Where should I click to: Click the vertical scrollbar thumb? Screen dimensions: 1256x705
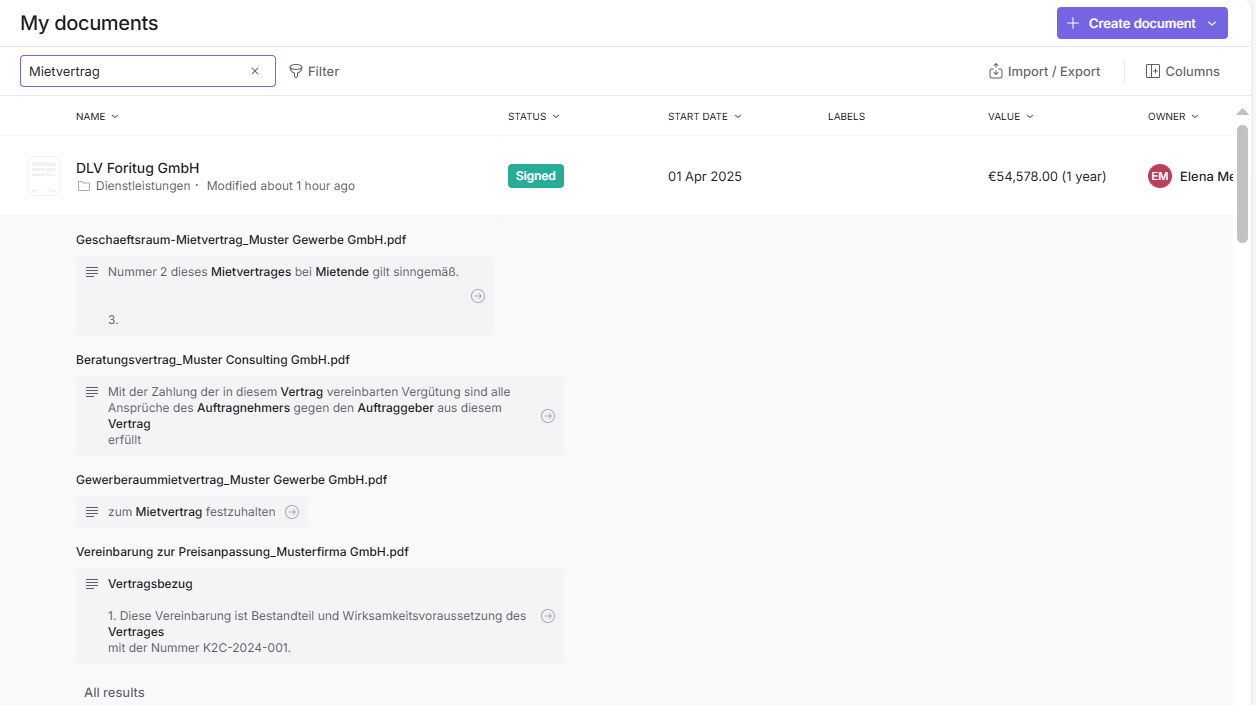[1243, 184]
